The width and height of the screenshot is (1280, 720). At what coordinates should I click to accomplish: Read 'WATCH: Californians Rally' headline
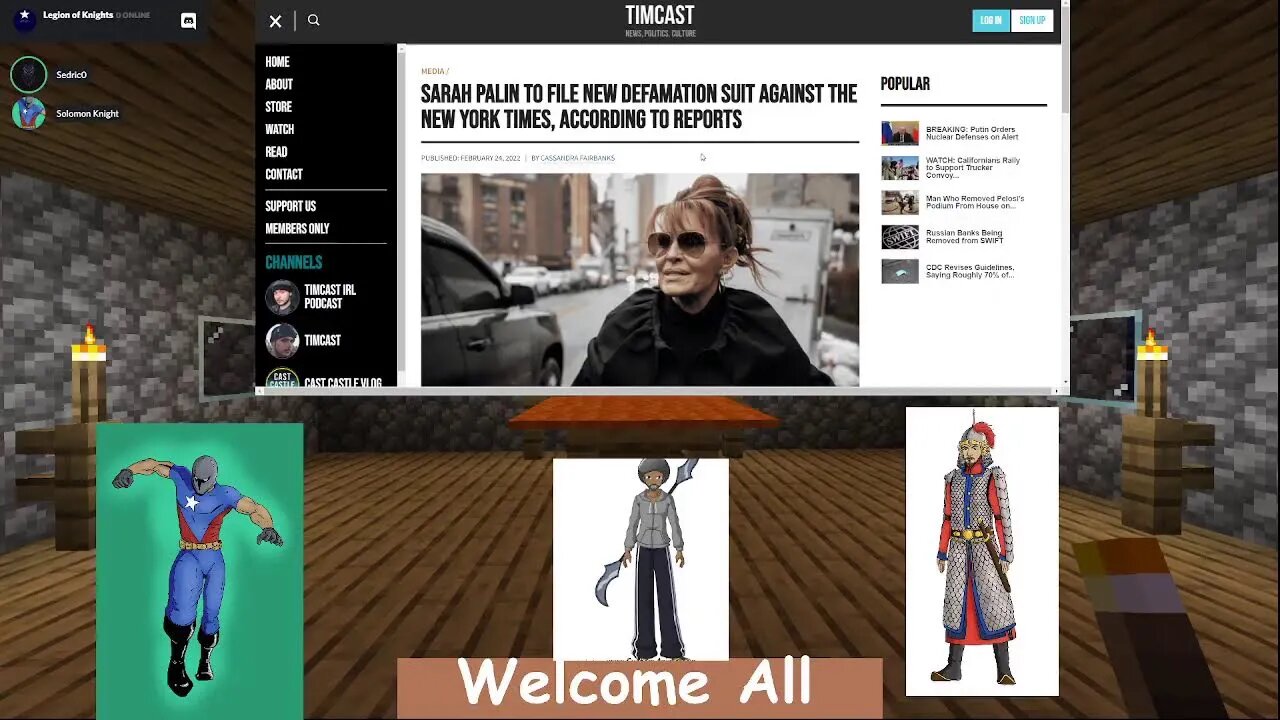973,168
